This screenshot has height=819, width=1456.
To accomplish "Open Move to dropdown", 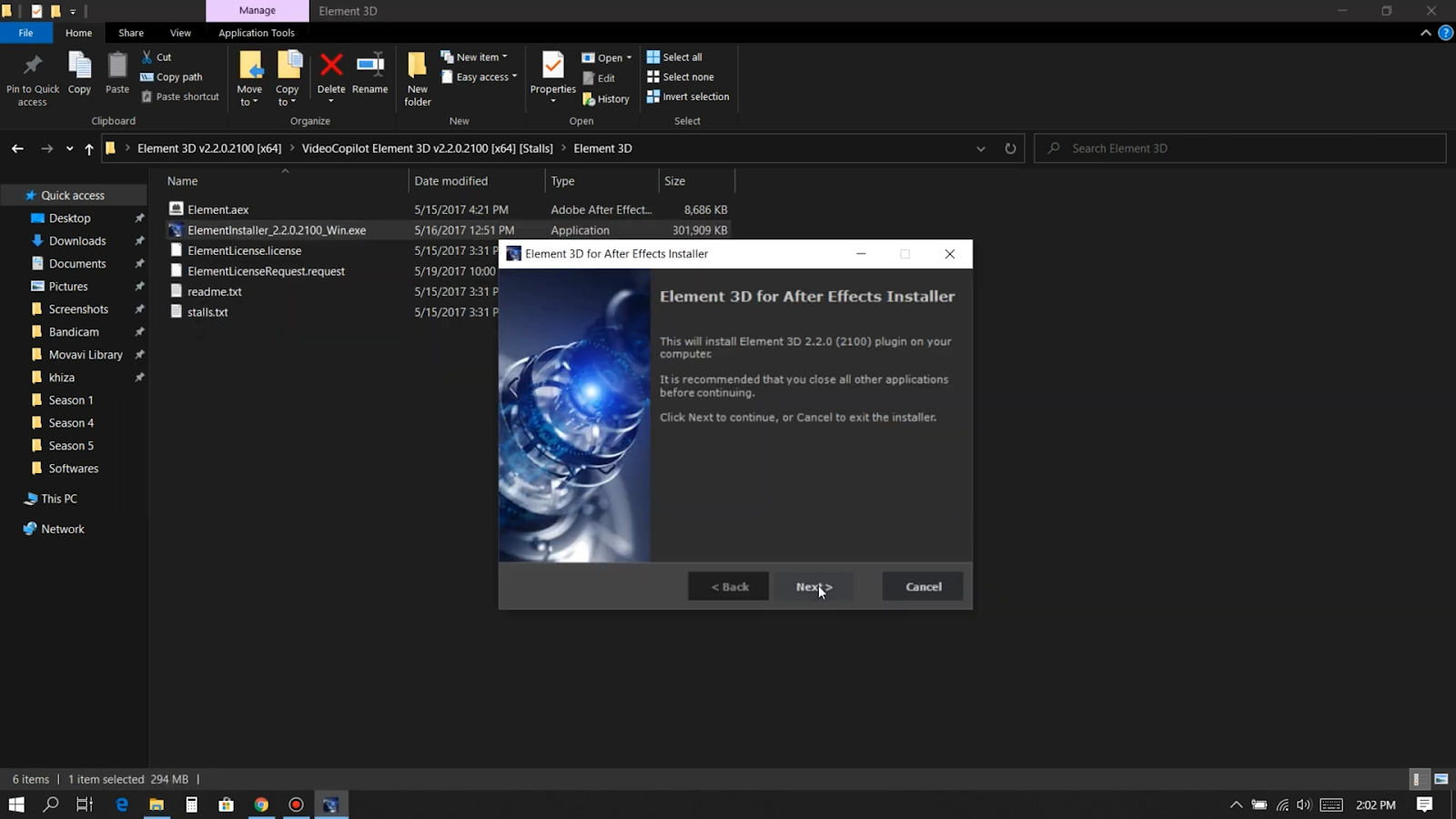I will tap(249, 96).
